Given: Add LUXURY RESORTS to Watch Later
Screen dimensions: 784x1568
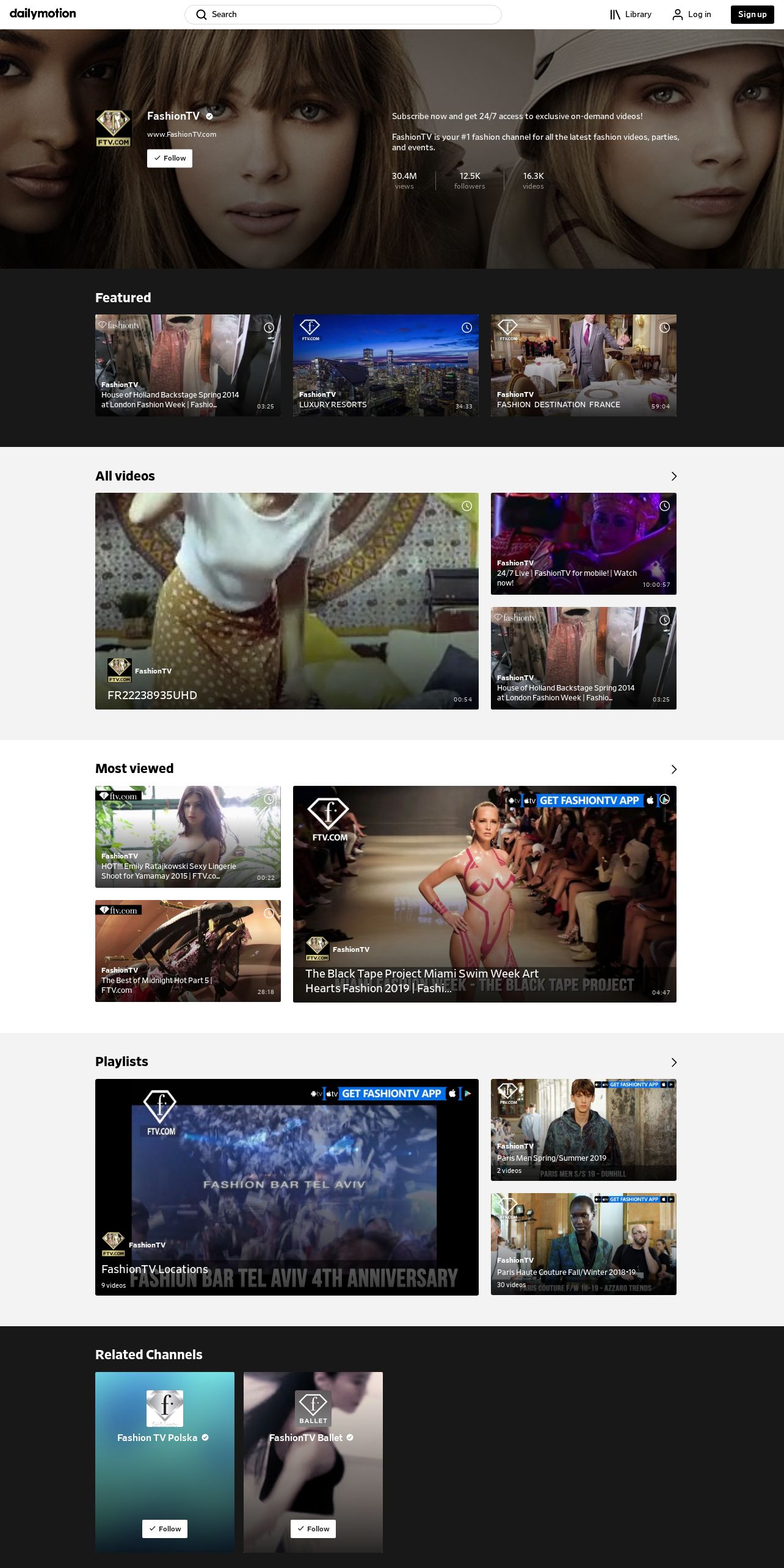Looking at the screenshot, I should click(x=466, y=328).
